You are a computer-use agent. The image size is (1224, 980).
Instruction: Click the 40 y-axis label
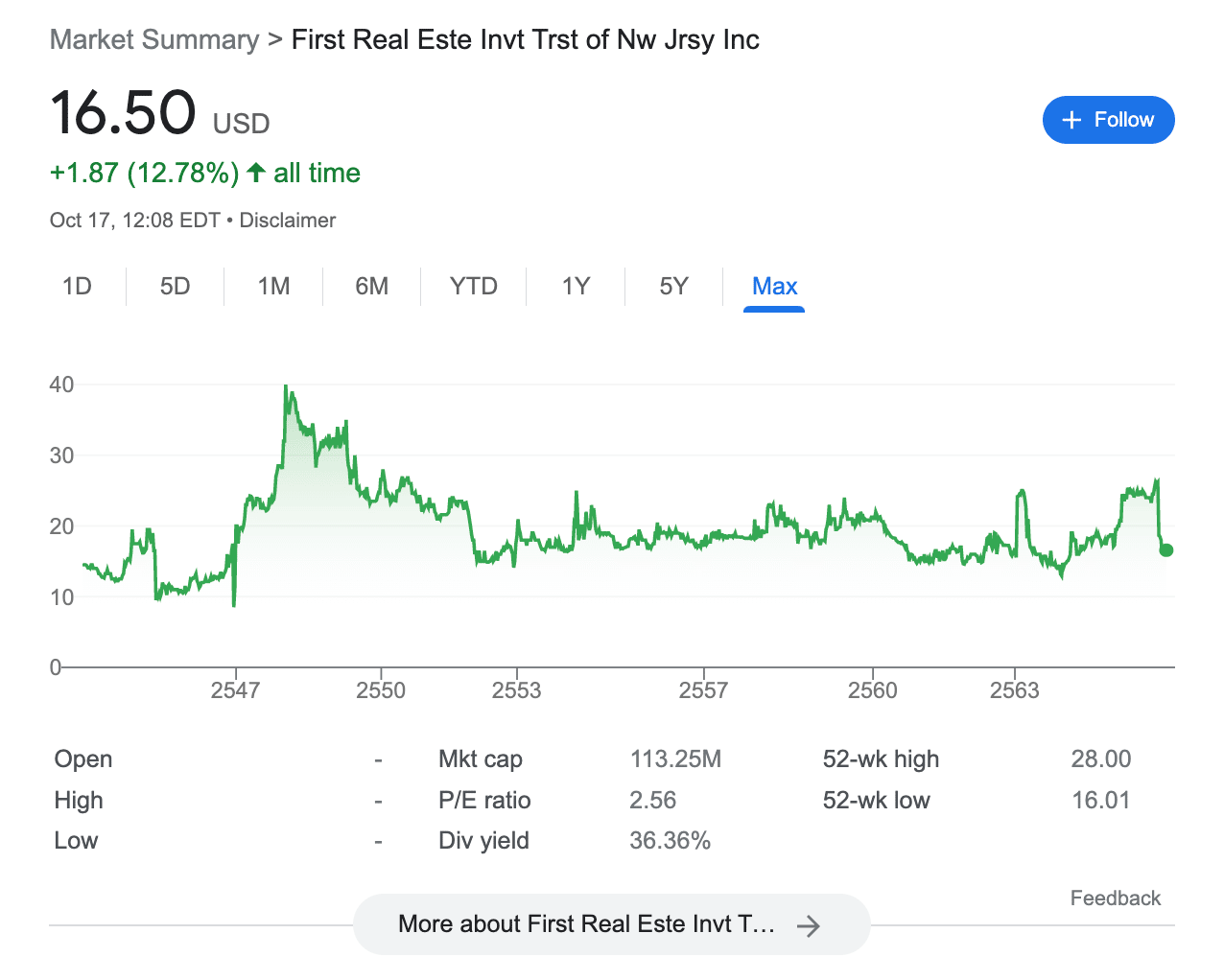(61, 385)
